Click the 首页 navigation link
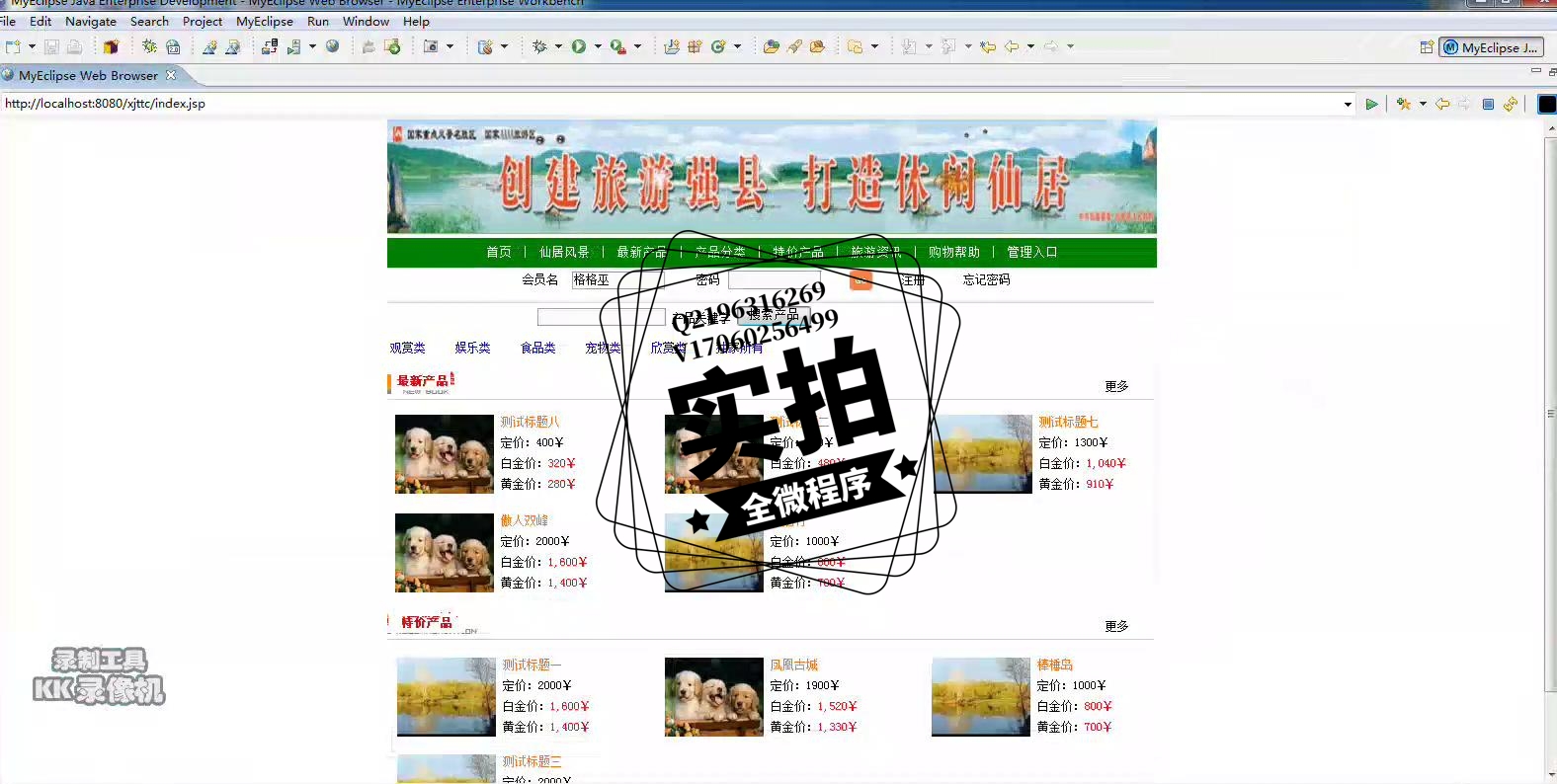This screenshot has width=1557, height=784. [x=499, y=252]
